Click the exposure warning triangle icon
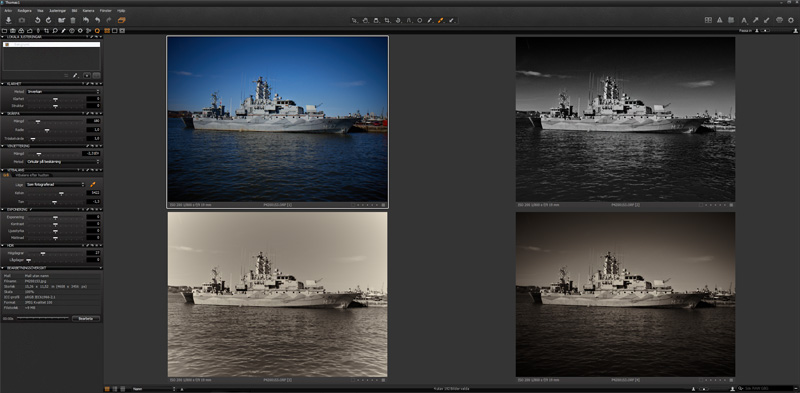This screenshot has width=800, height=393. pos(719,20)
